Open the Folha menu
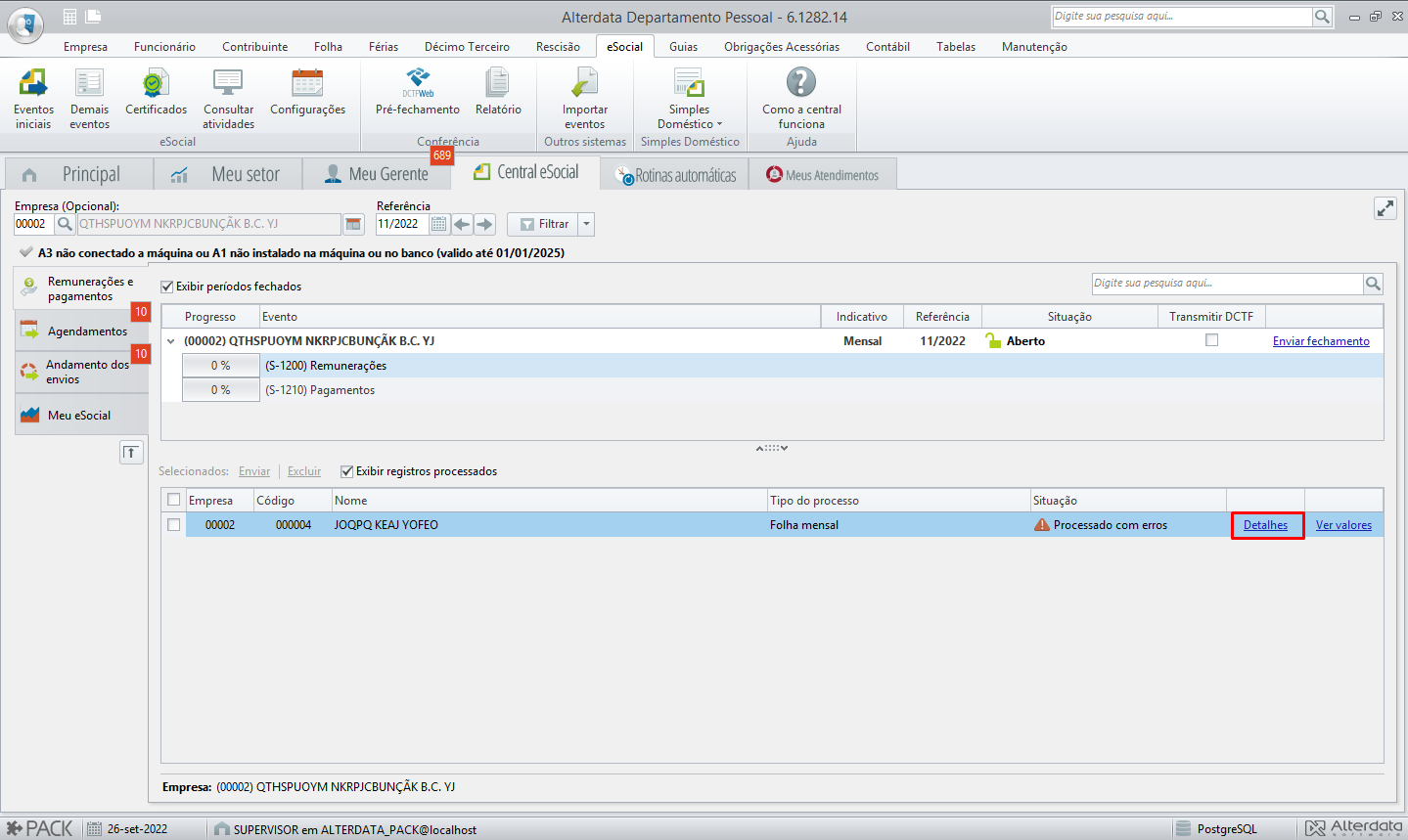 (x=328, y=47)
